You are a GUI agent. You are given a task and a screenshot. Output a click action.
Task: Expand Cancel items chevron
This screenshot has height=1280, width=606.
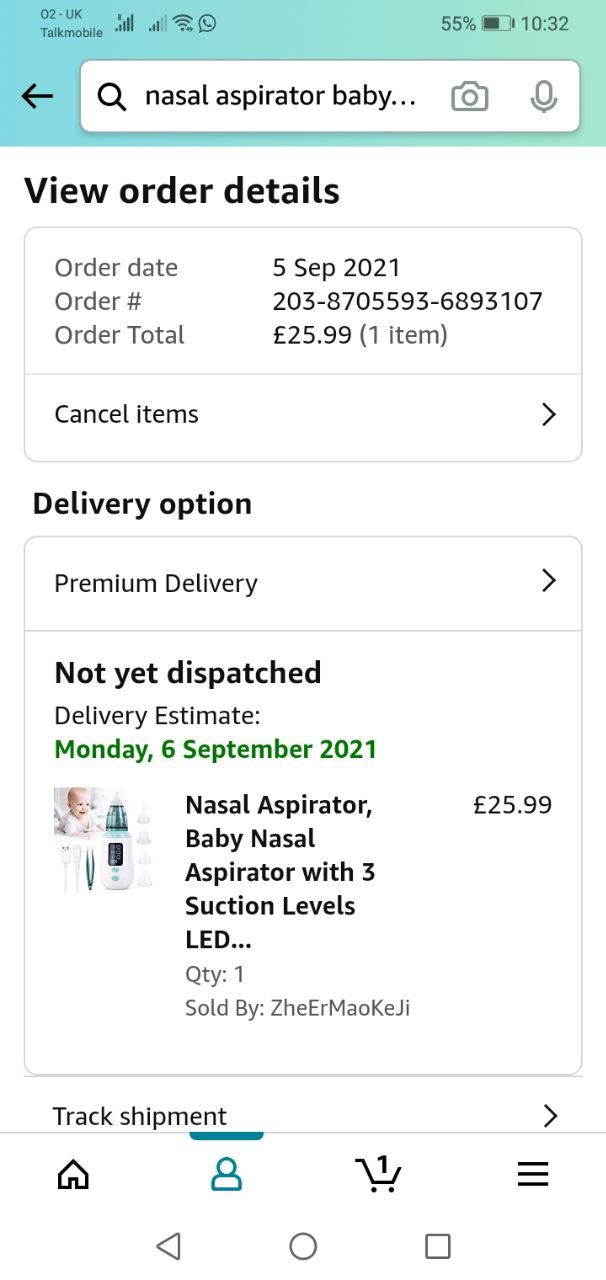pyautogui.click(x=548, y=414)
